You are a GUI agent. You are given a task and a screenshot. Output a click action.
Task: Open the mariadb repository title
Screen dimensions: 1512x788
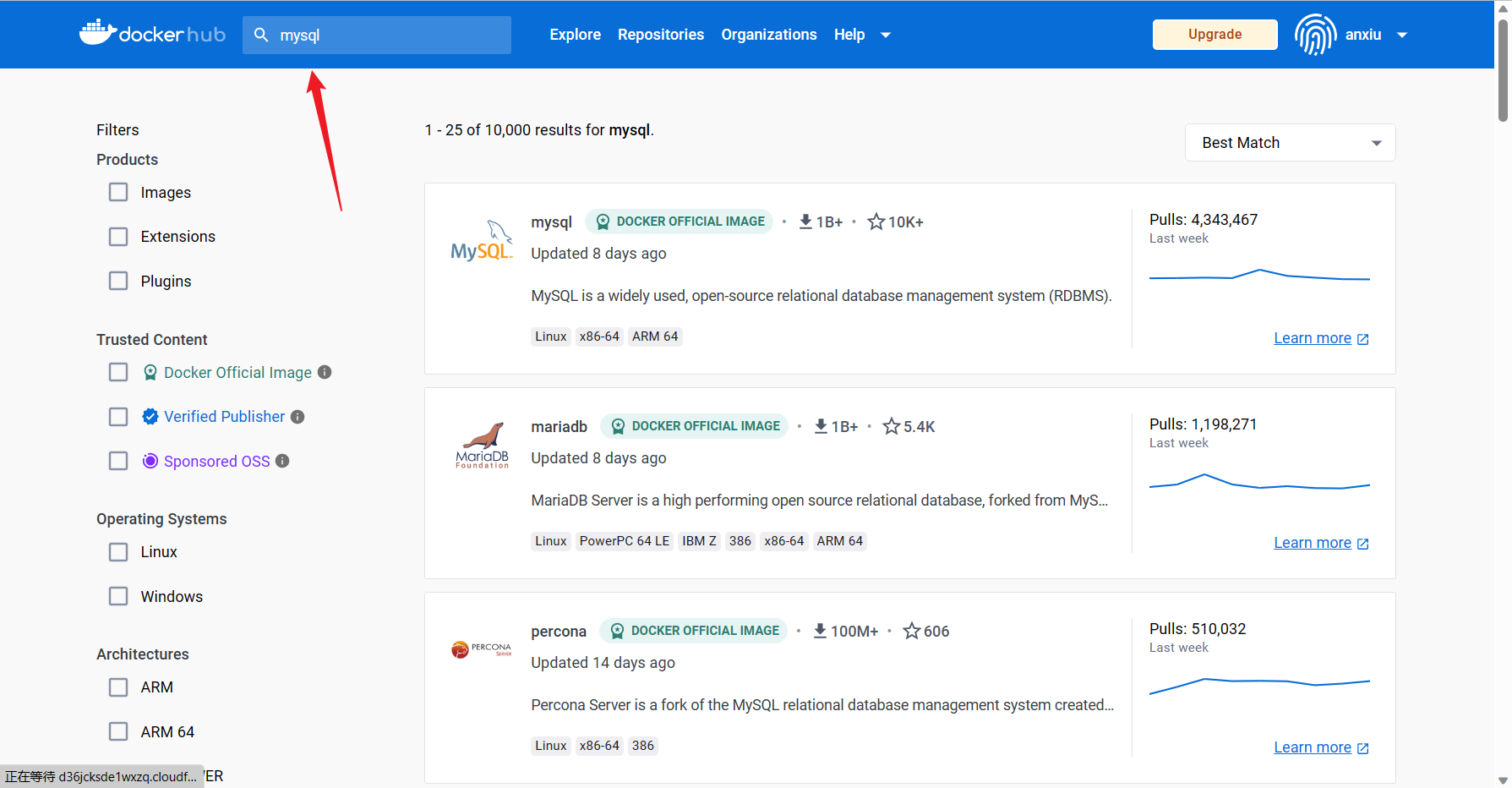[x=559, y=426]
